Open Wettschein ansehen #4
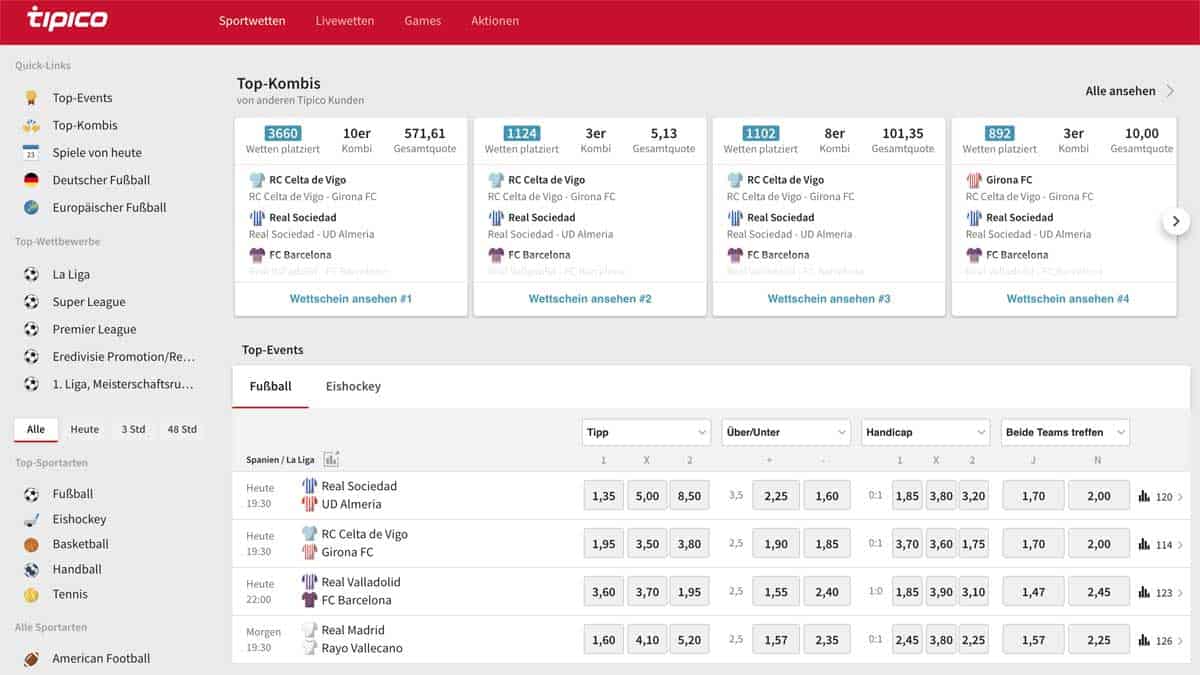Viewport: 1200px width, 675px height. point(1068,299)
